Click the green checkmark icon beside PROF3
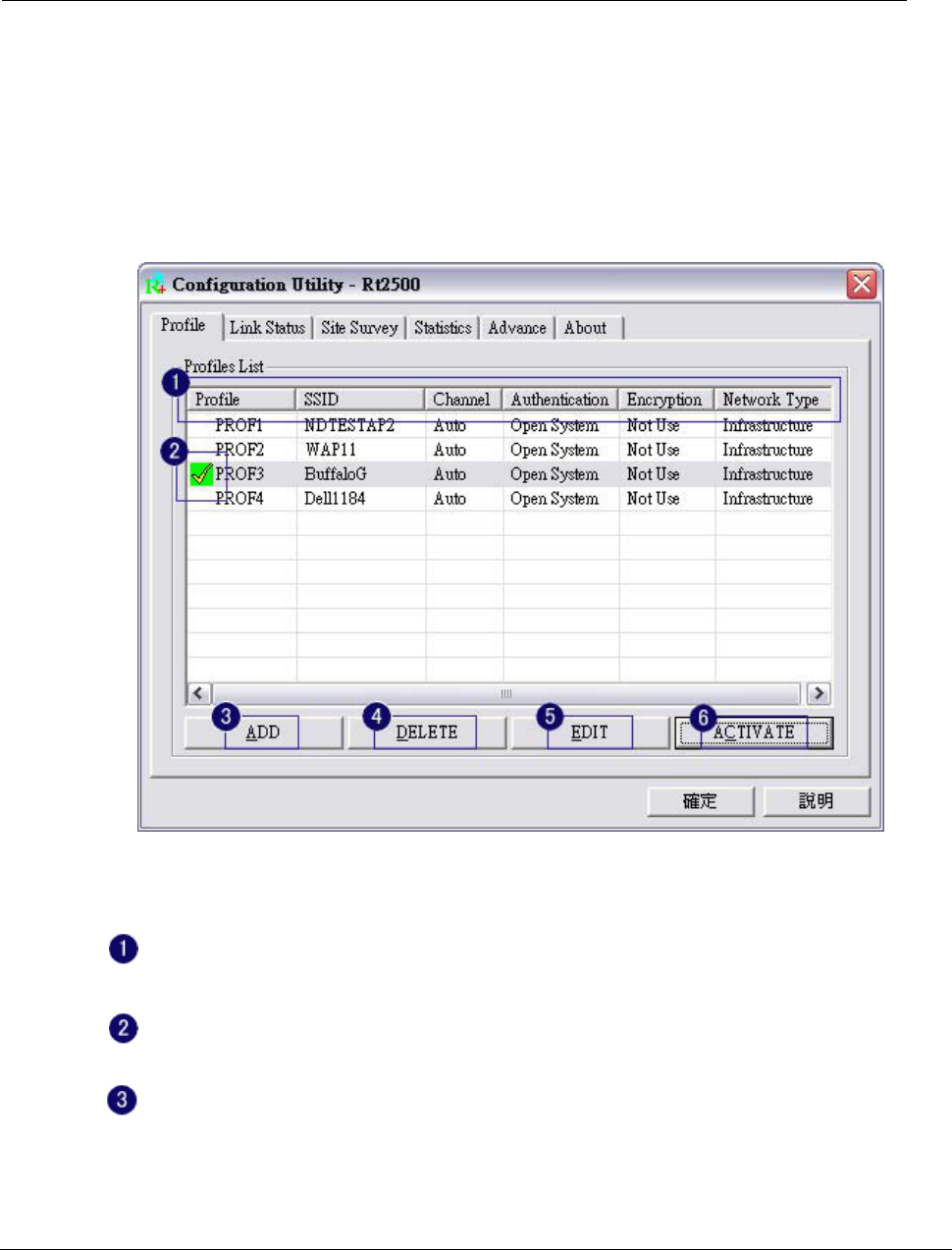952x1250 pixels. tap(201, 474)
